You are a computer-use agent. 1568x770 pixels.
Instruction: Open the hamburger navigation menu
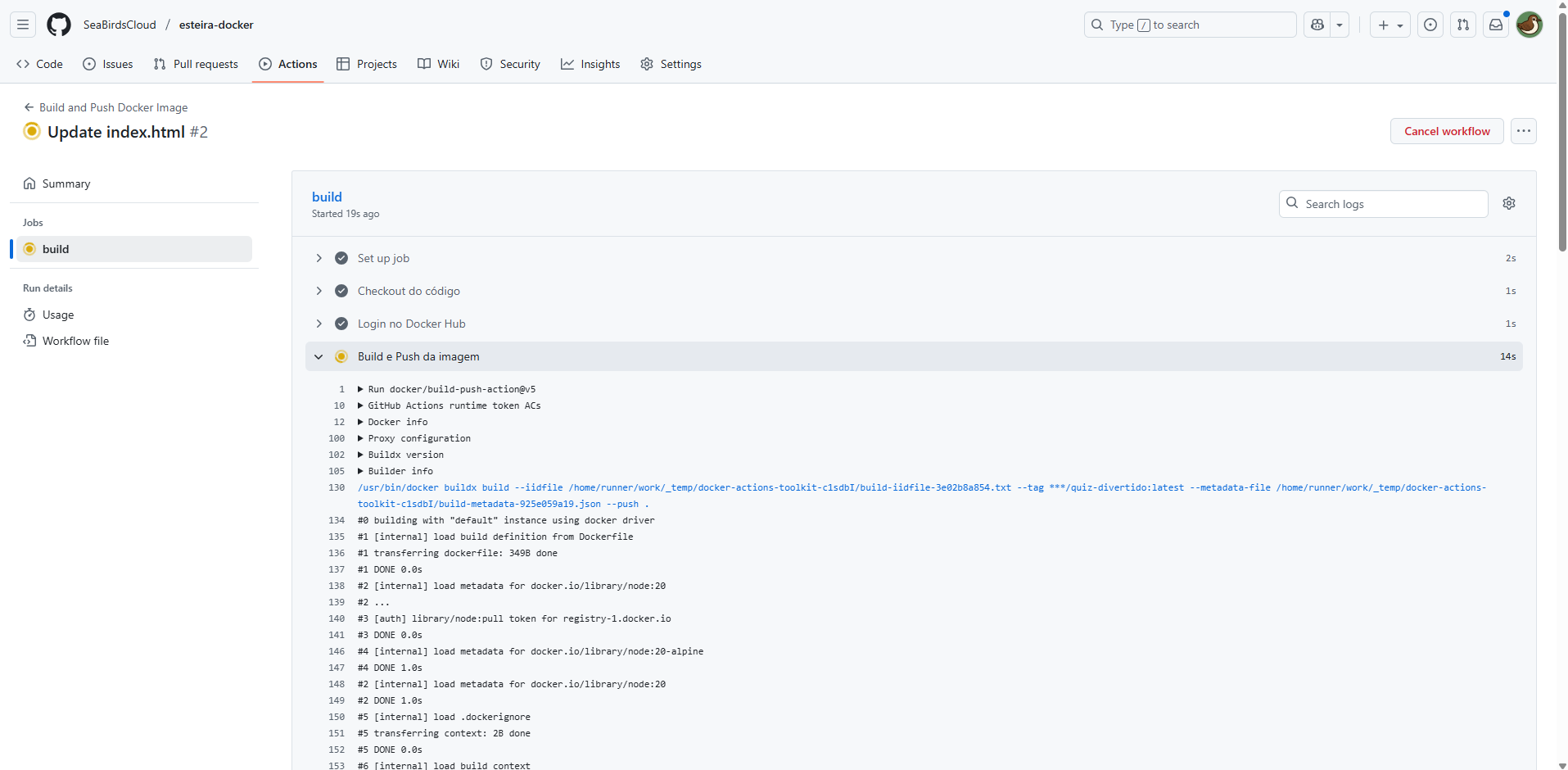click(23, 25)
